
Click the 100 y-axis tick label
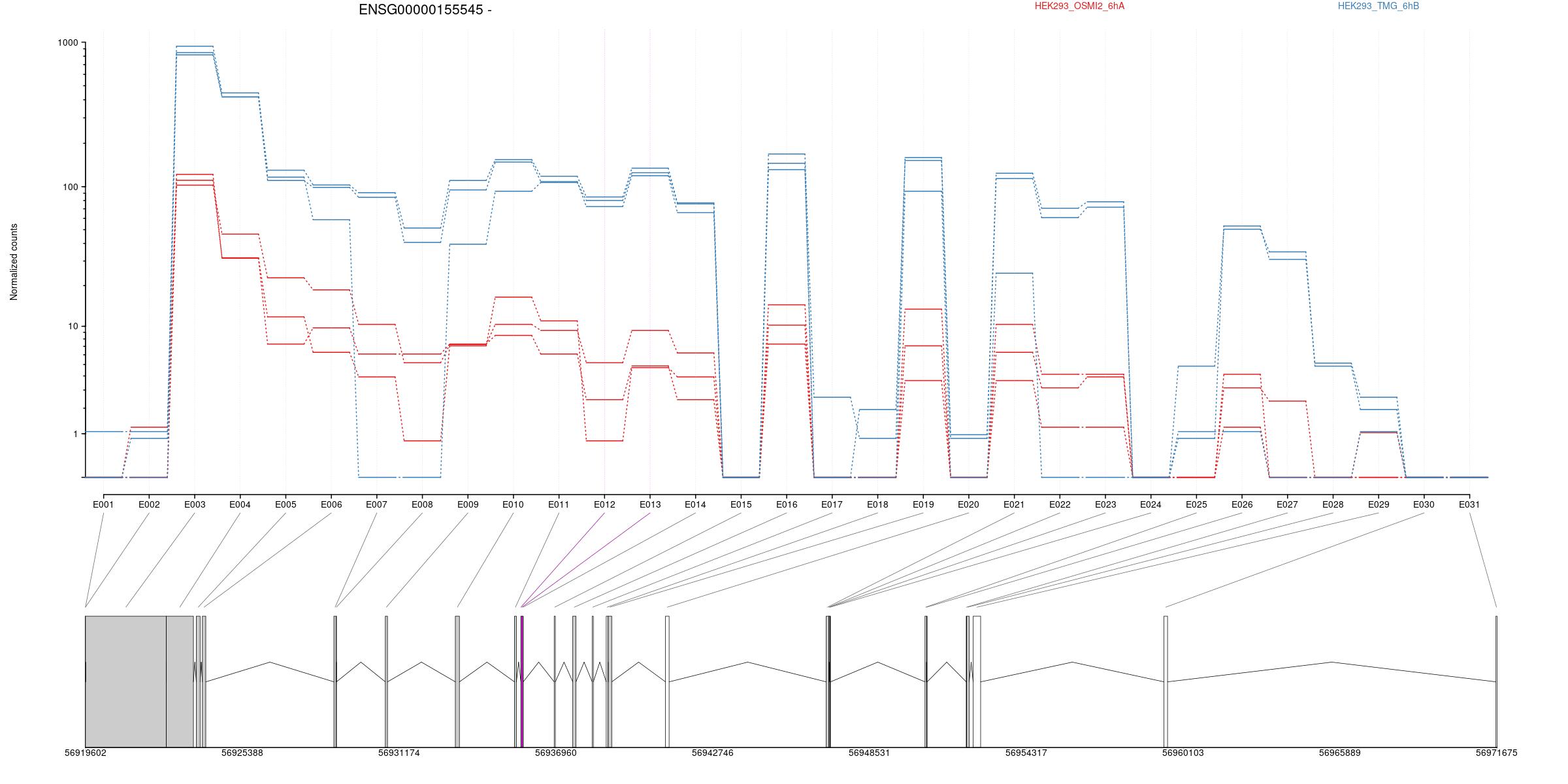(70, 187)
